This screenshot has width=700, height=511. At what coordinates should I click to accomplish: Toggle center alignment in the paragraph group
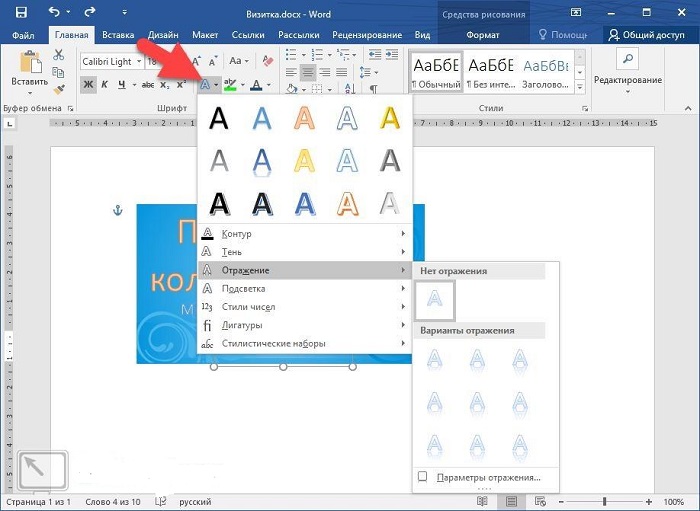pyautogui.click(x=310, y=73)
